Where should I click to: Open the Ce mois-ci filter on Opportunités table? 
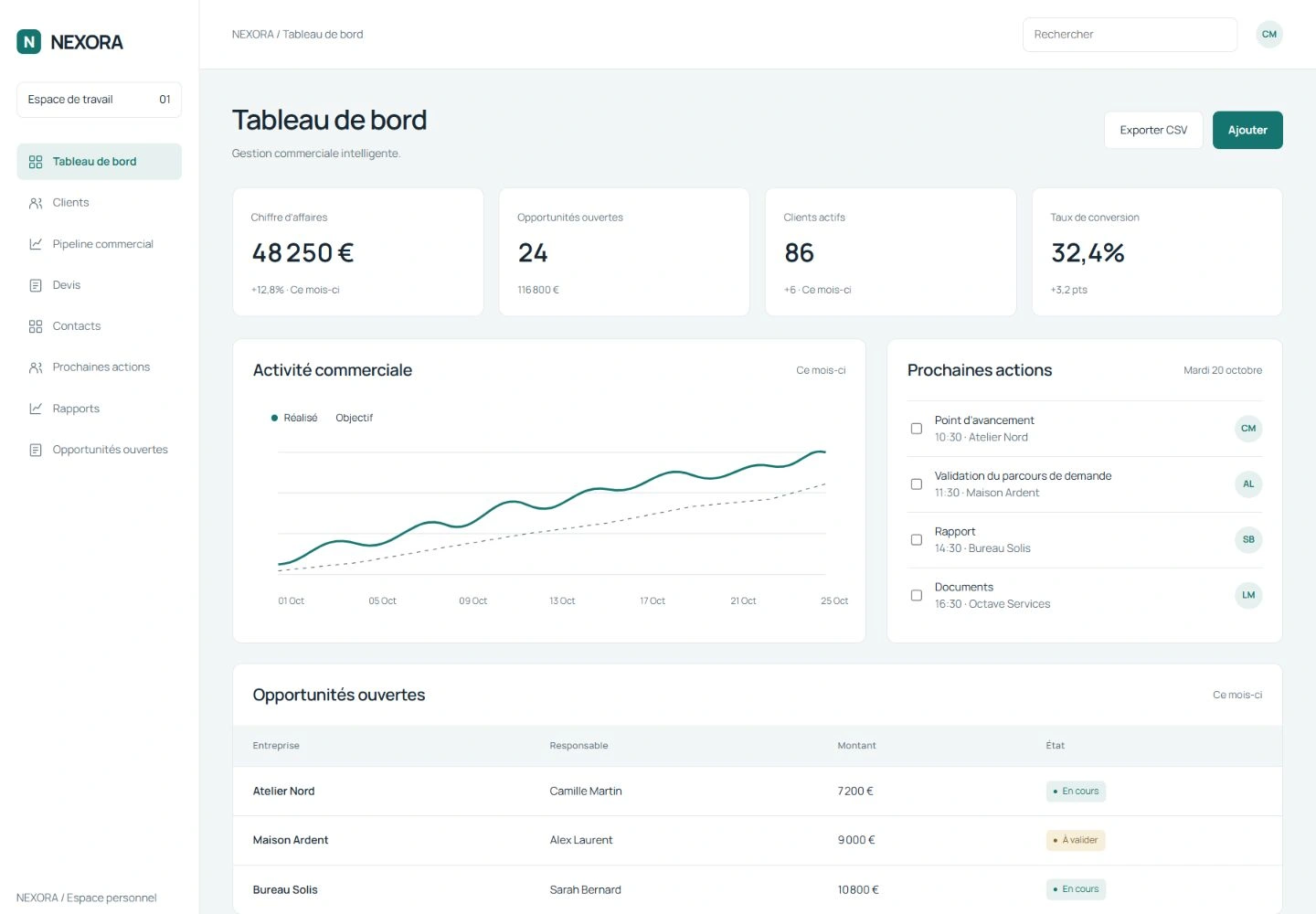click(x=1237, y=695)
